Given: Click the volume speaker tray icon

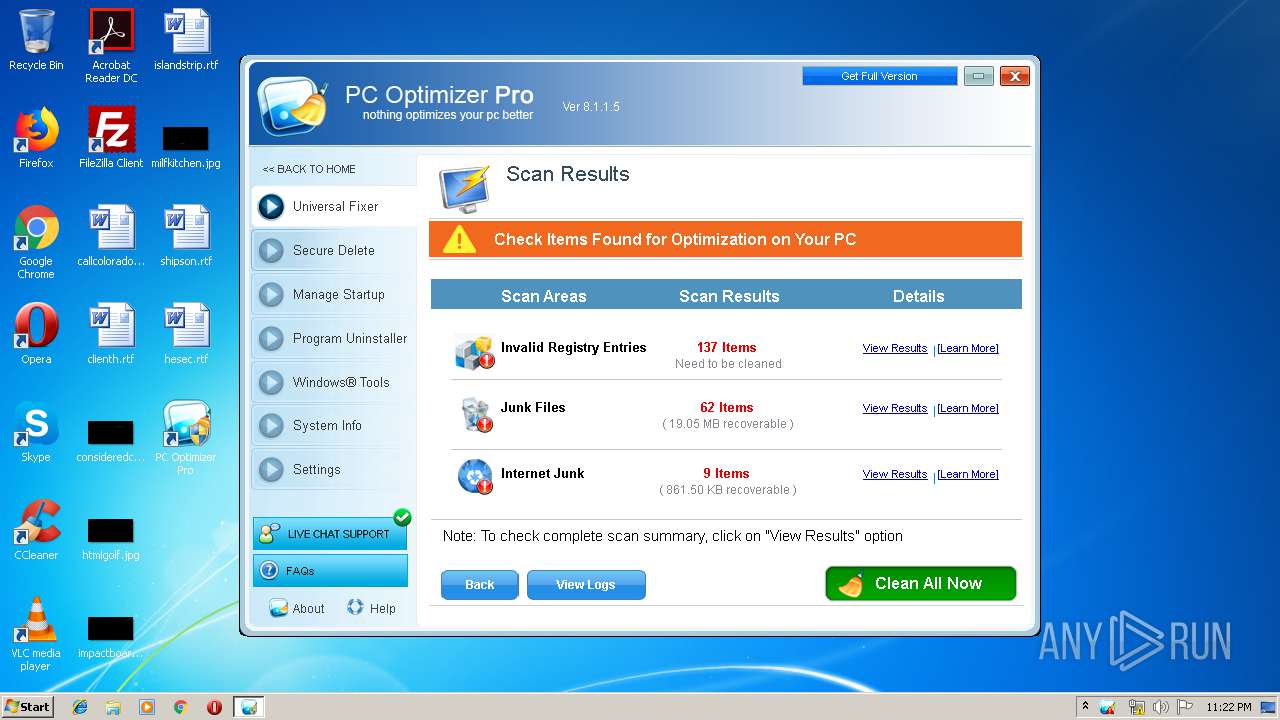Looking at the screenshot, I should [1160, 707].
